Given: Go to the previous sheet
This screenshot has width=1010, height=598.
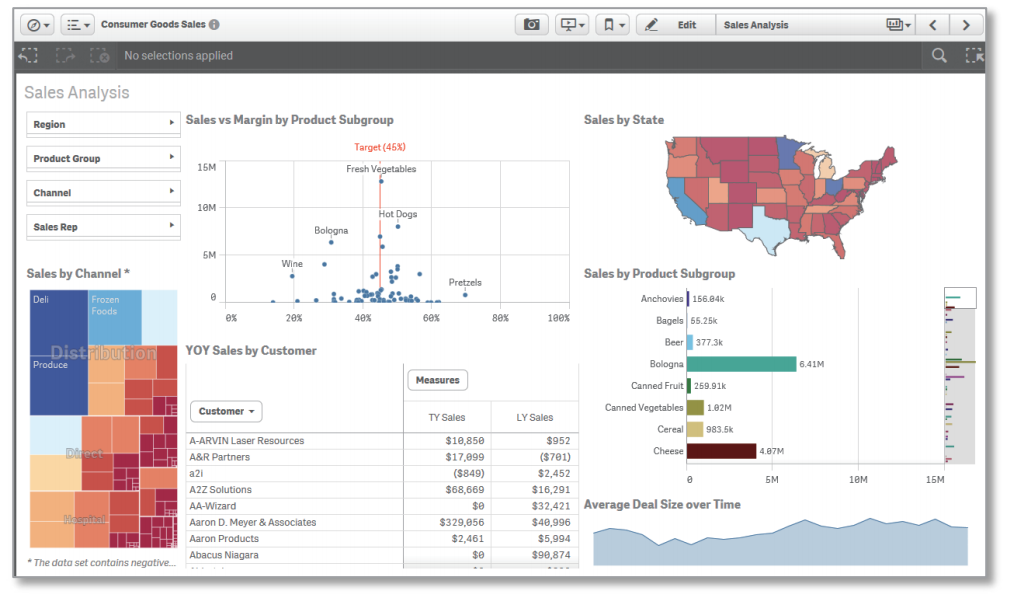Looking at the screenshot, I should [x=932, y=25].
